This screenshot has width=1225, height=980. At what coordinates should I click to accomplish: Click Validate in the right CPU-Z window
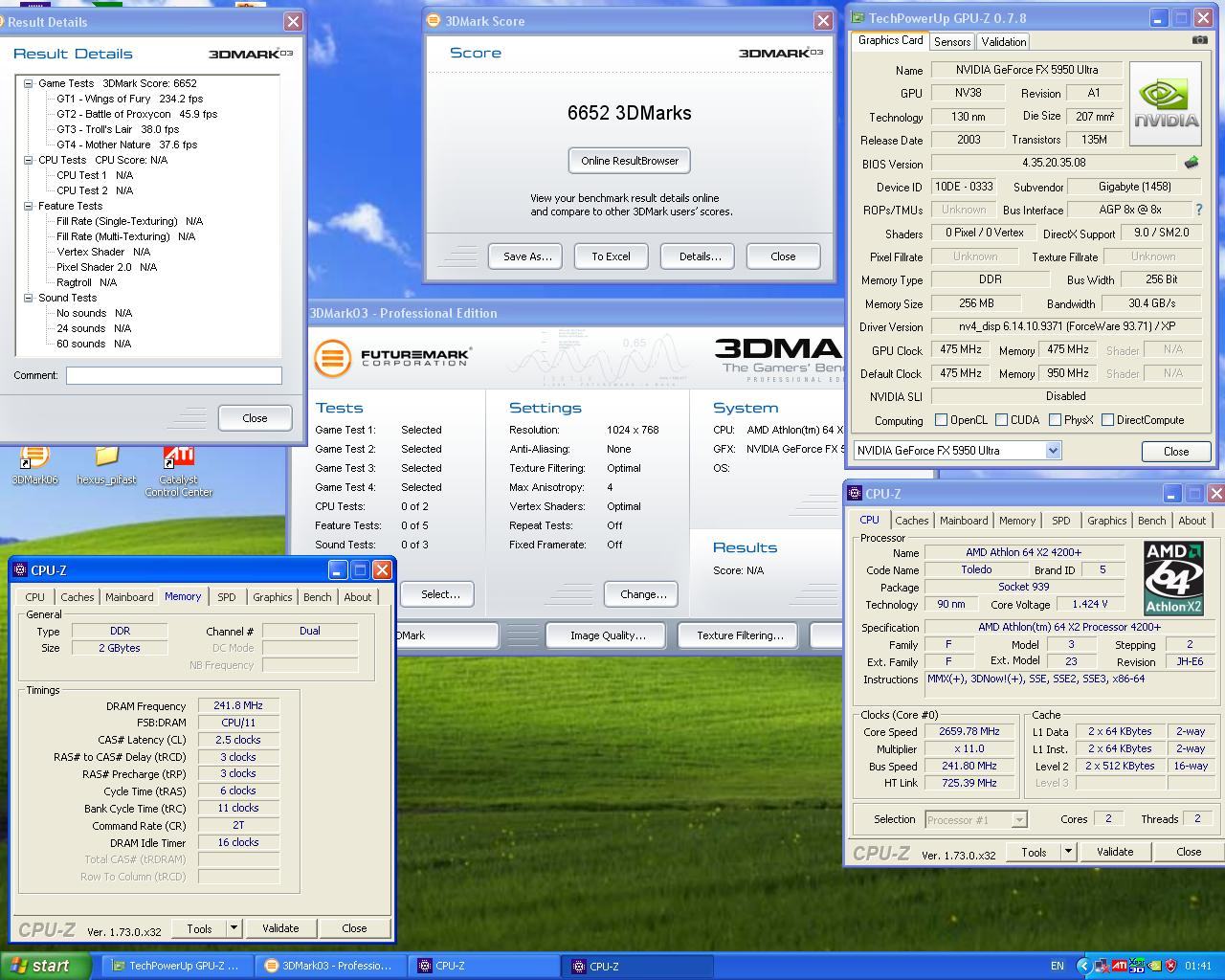(x=1115, y=852)
